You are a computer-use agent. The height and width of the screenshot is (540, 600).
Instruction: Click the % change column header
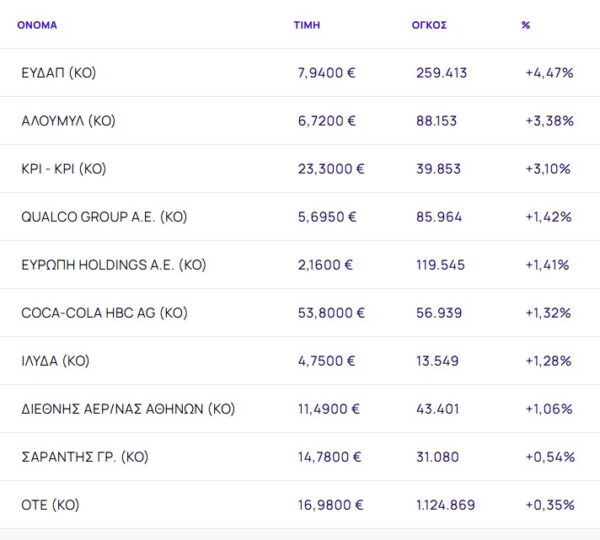[x=525, y=25]
